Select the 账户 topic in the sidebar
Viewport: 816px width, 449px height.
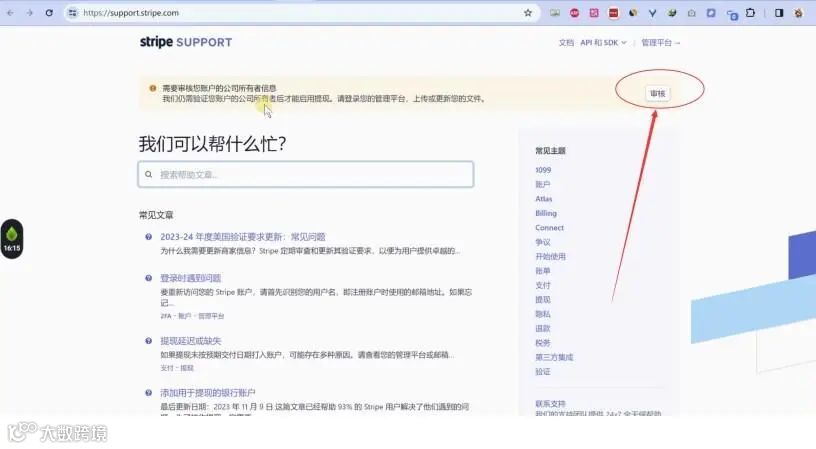(543, 184)
